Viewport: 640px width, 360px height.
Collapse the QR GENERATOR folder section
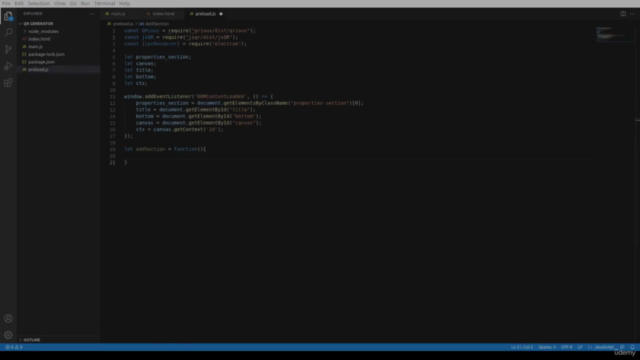pyautogui.click(x=38, y=24)
